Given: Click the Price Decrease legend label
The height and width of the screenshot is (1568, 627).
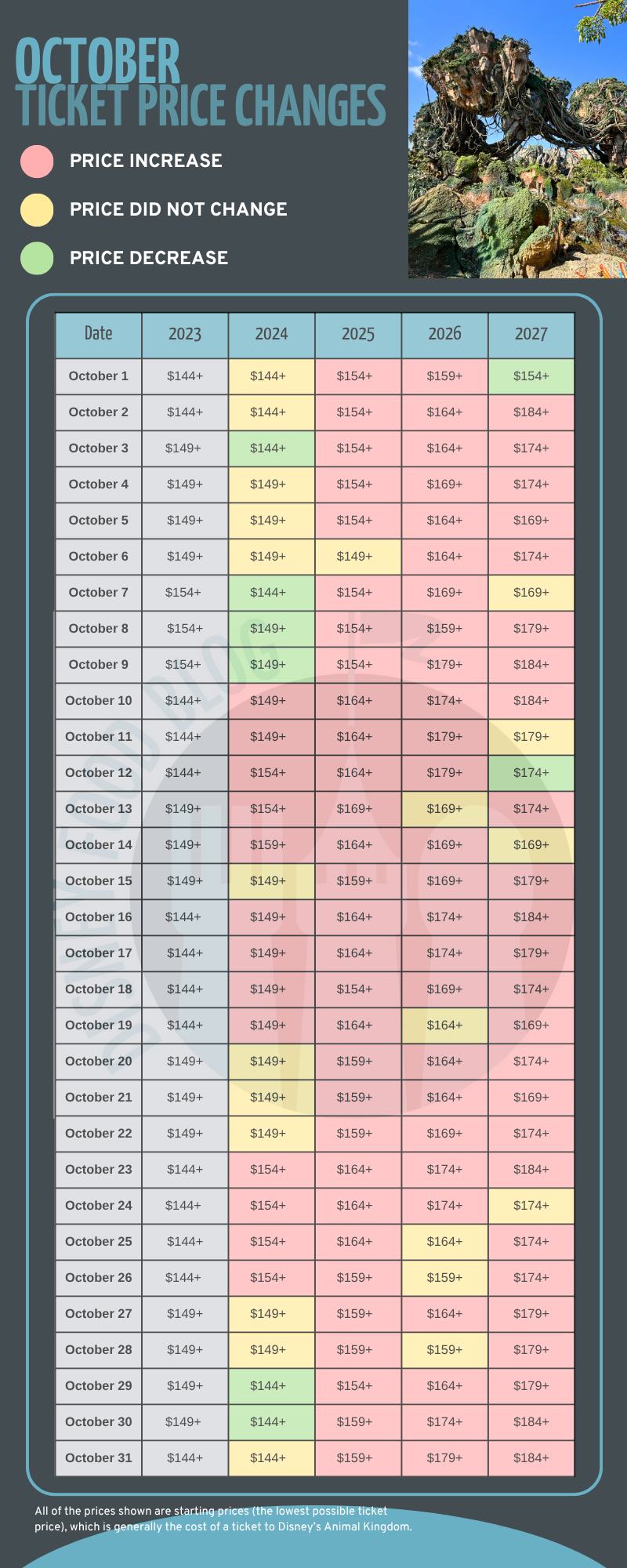Looking at the screenshot, I should 149,258.
